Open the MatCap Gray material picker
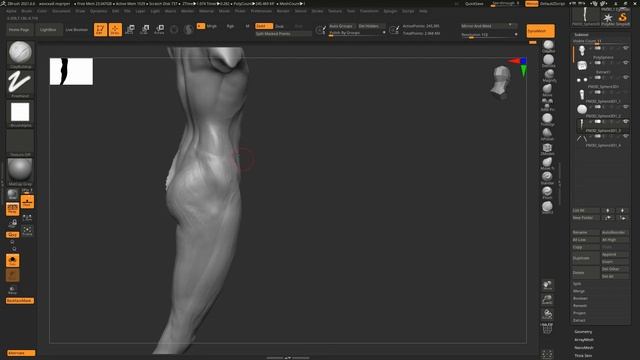This screenshot has width=640, height=360. [x=20, y=172]
